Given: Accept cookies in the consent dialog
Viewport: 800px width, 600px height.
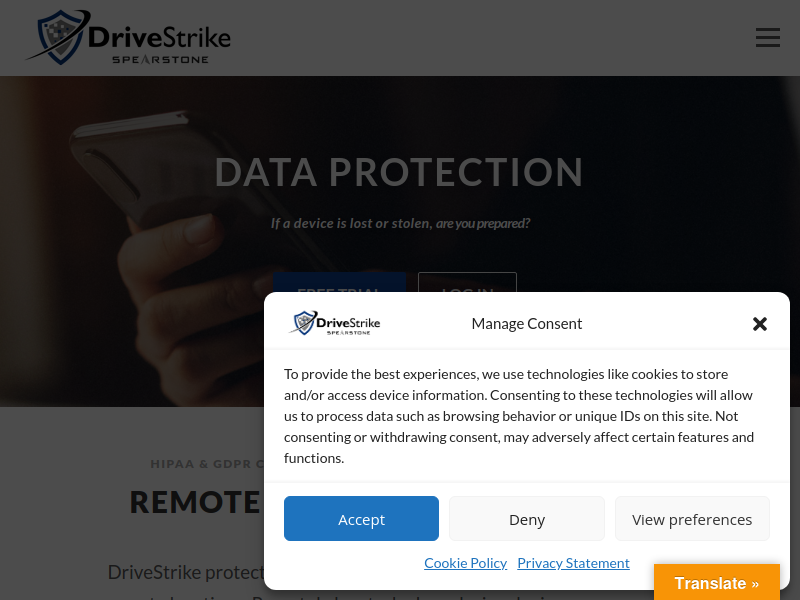Looking at the screenshot, I should pyautogui.click(x=361, y=519).
